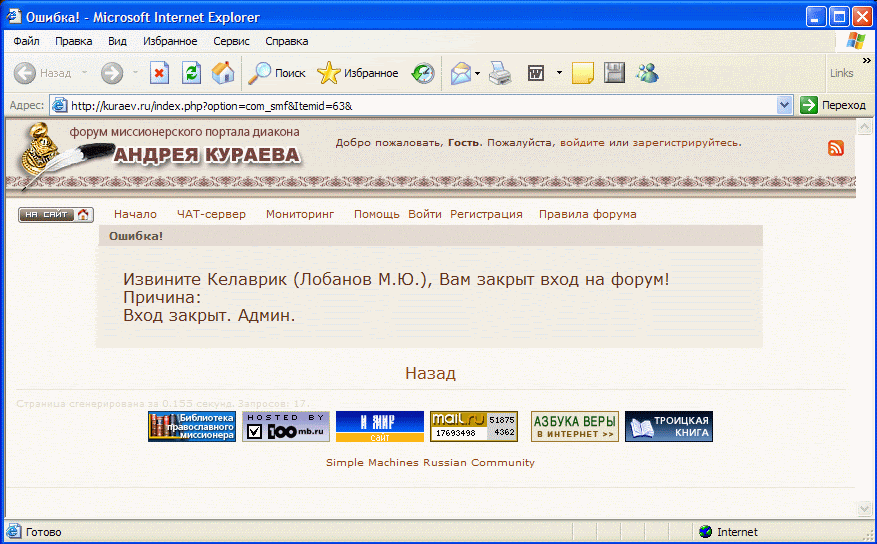Image resolution: width=877 pixels, height=544 pixels.
Task: Go to the browser Home page icon
Action: click(223, 73)
